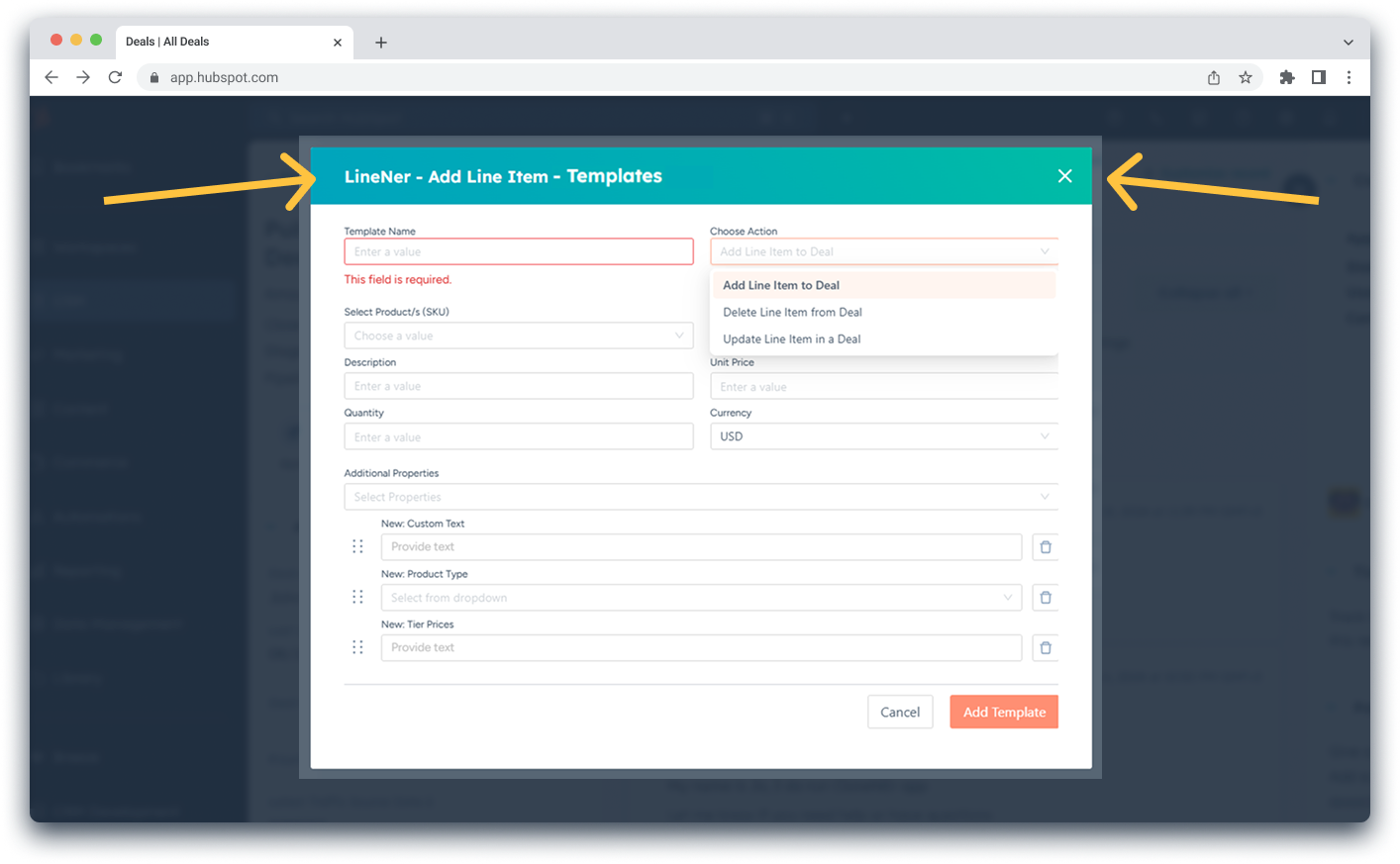Image resolution: width=1400 pixels, height=864 pixels.
Task: Click the Add Template button
Action: (1004, 713)
